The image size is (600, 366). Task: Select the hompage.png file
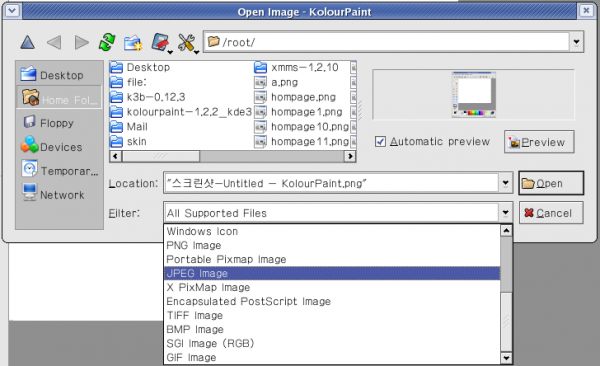tap(295, 97)
